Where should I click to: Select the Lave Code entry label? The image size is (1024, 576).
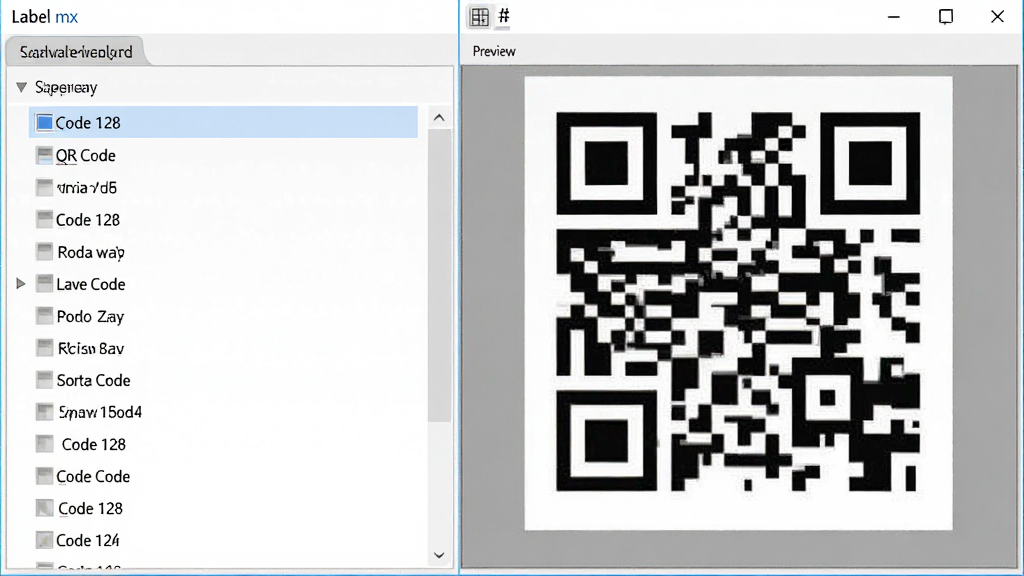(91, 284)
